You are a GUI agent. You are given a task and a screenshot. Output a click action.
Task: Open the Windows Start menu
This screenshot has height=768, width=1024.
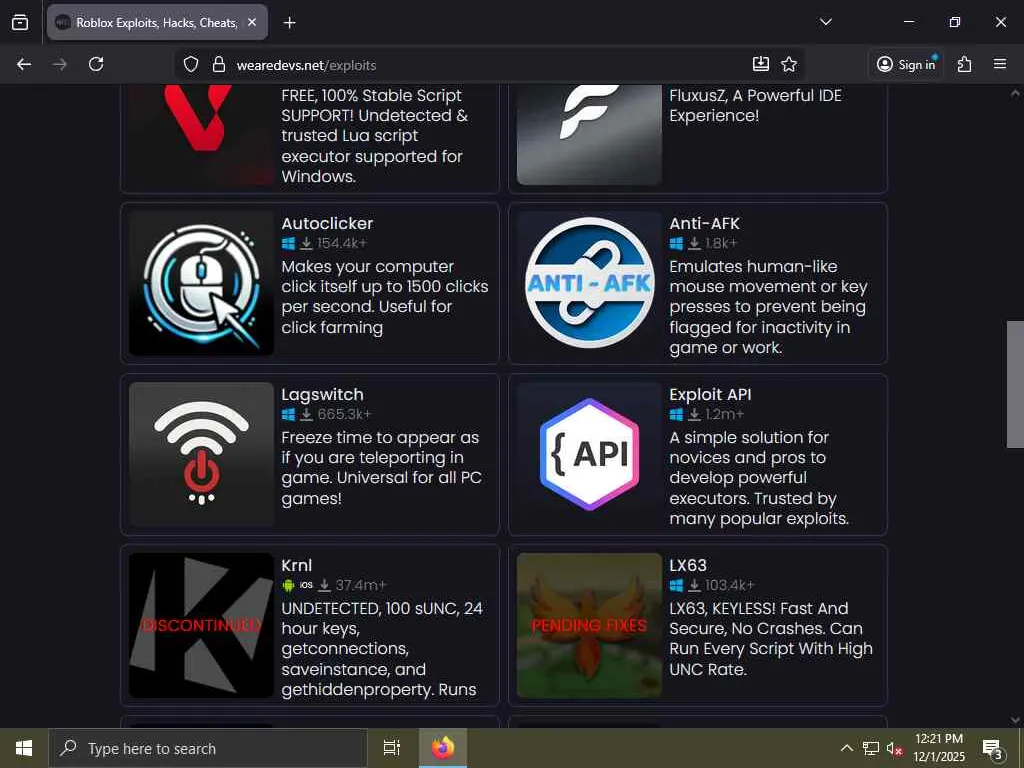[24, 748]
